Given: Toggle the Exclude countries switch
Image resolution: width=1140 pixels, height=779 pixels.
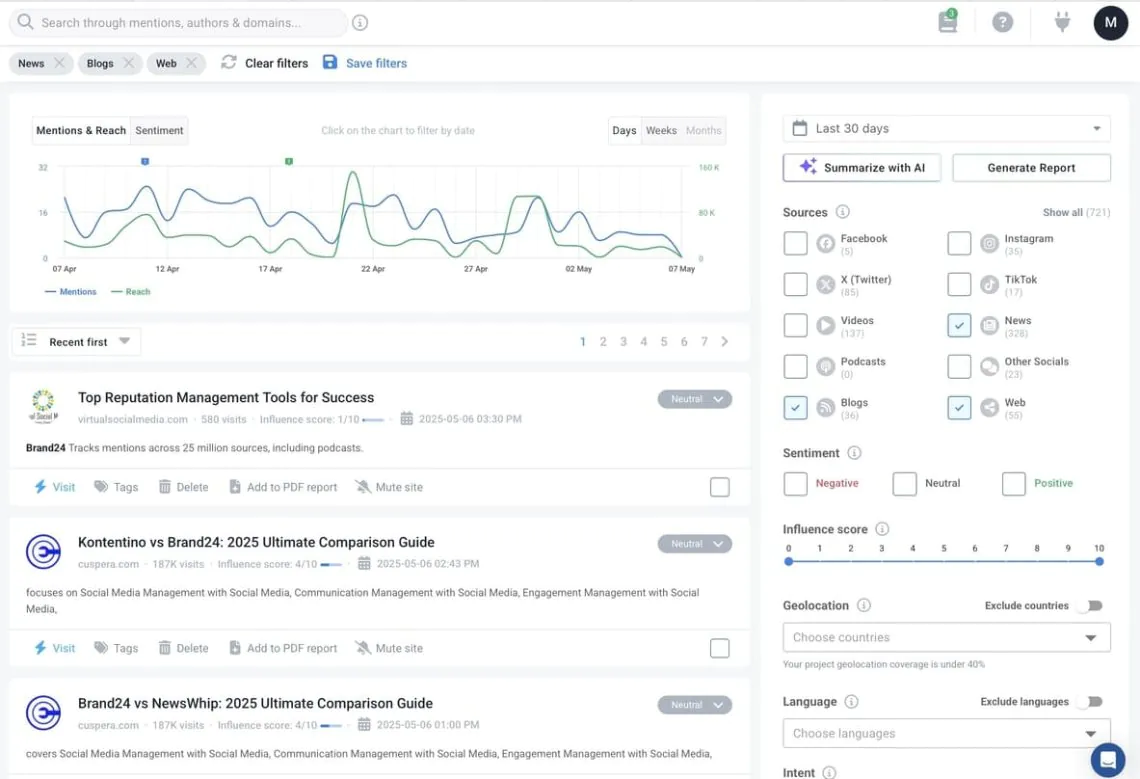Looking at the screenshot, I should click(x=1091, y=605).
